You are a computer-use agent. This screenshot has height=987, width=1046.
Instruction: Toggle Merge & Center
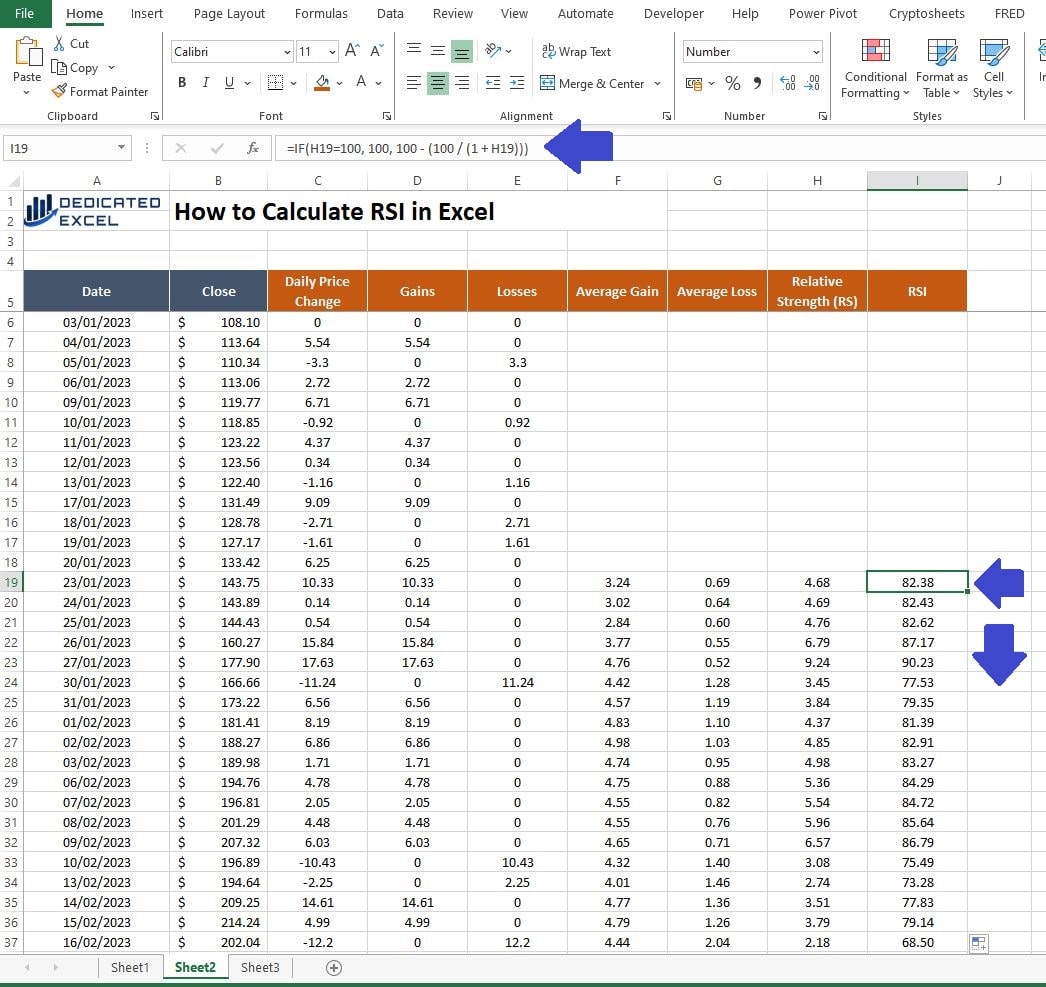(x=592, y=83)
